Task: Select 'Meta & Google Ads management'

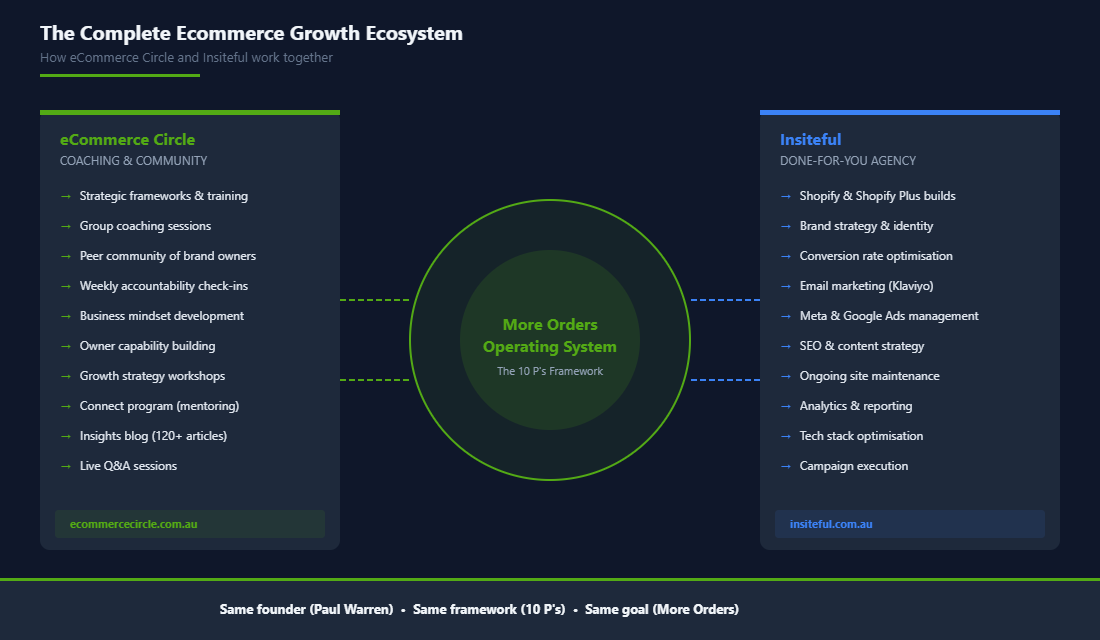Action: 889,316
